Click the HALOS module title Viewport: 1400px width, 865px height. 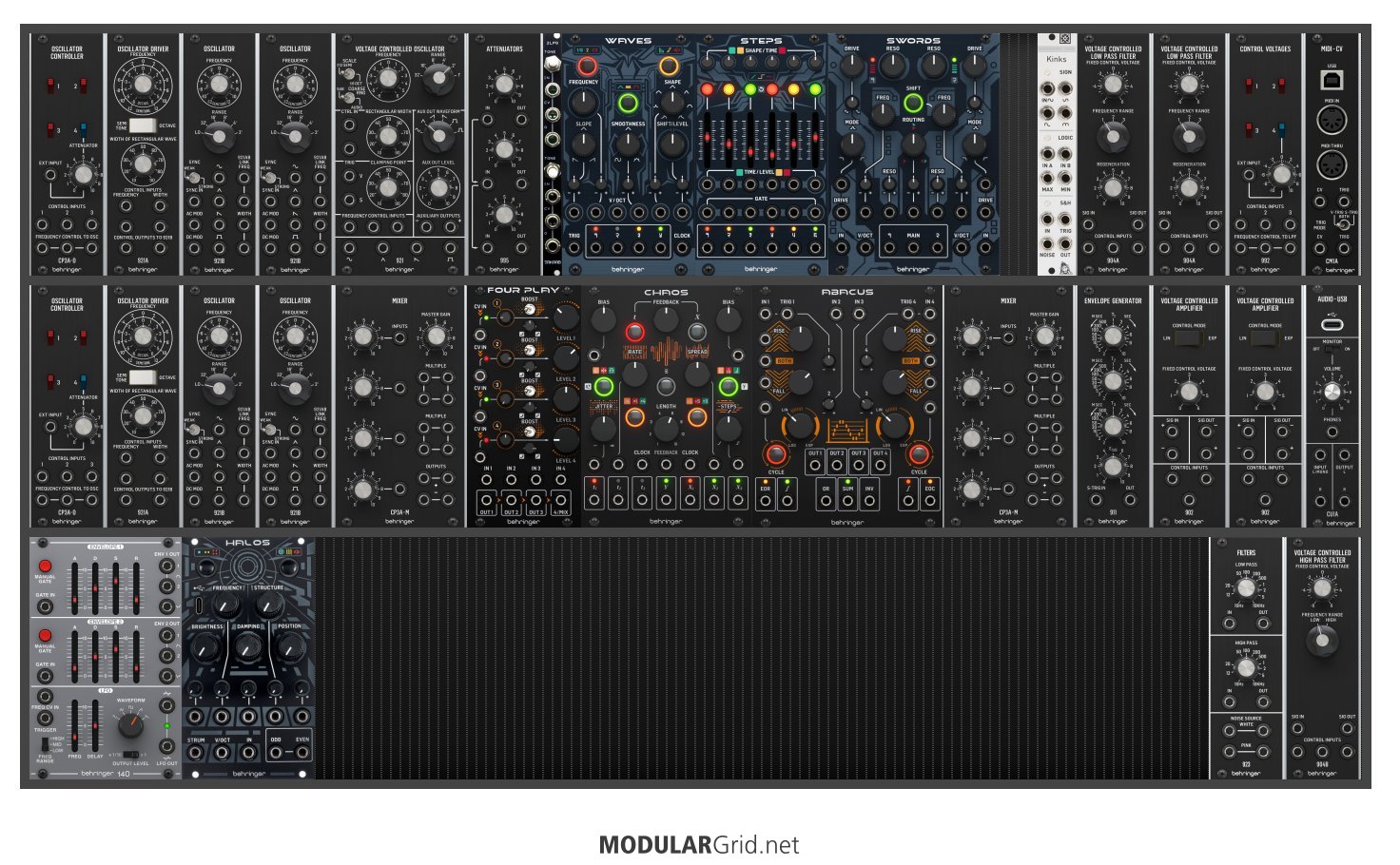click(247, 544)
